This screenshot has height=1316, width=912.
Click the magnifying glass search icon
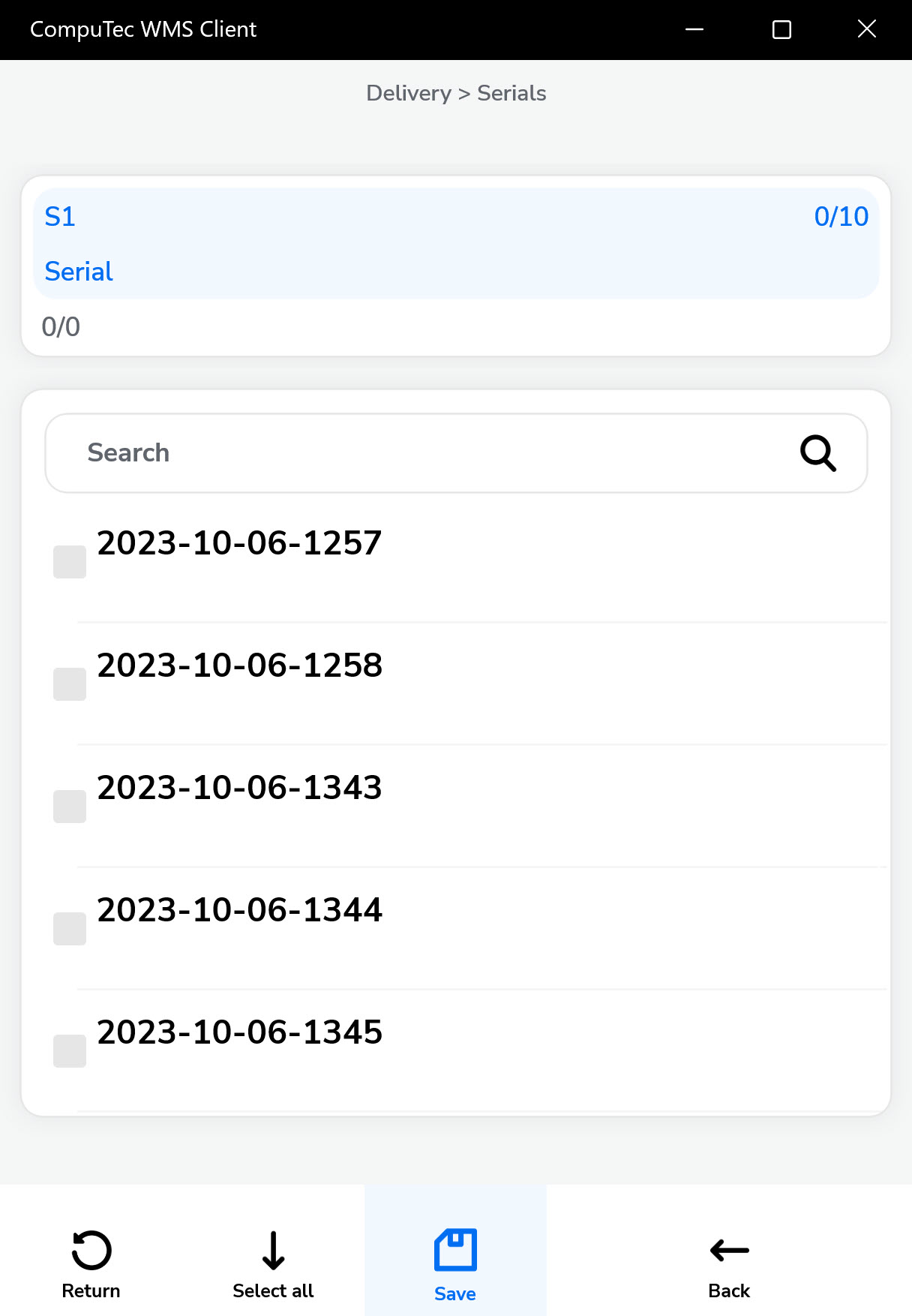point(817,453)
